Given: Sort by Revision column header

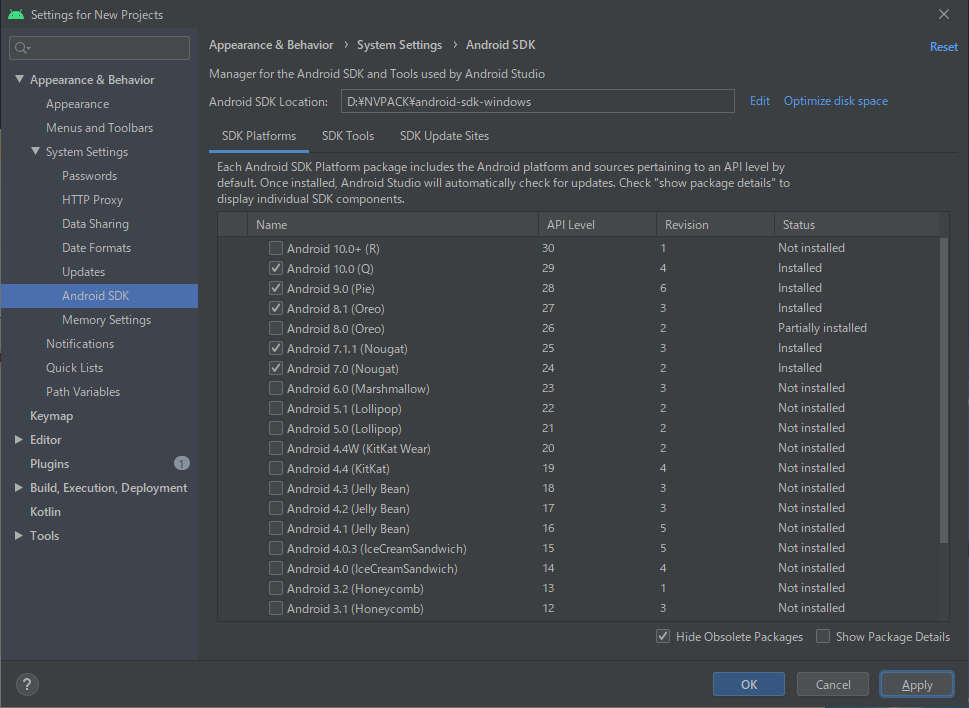Looking at the screenshot, I should point(716,225).
